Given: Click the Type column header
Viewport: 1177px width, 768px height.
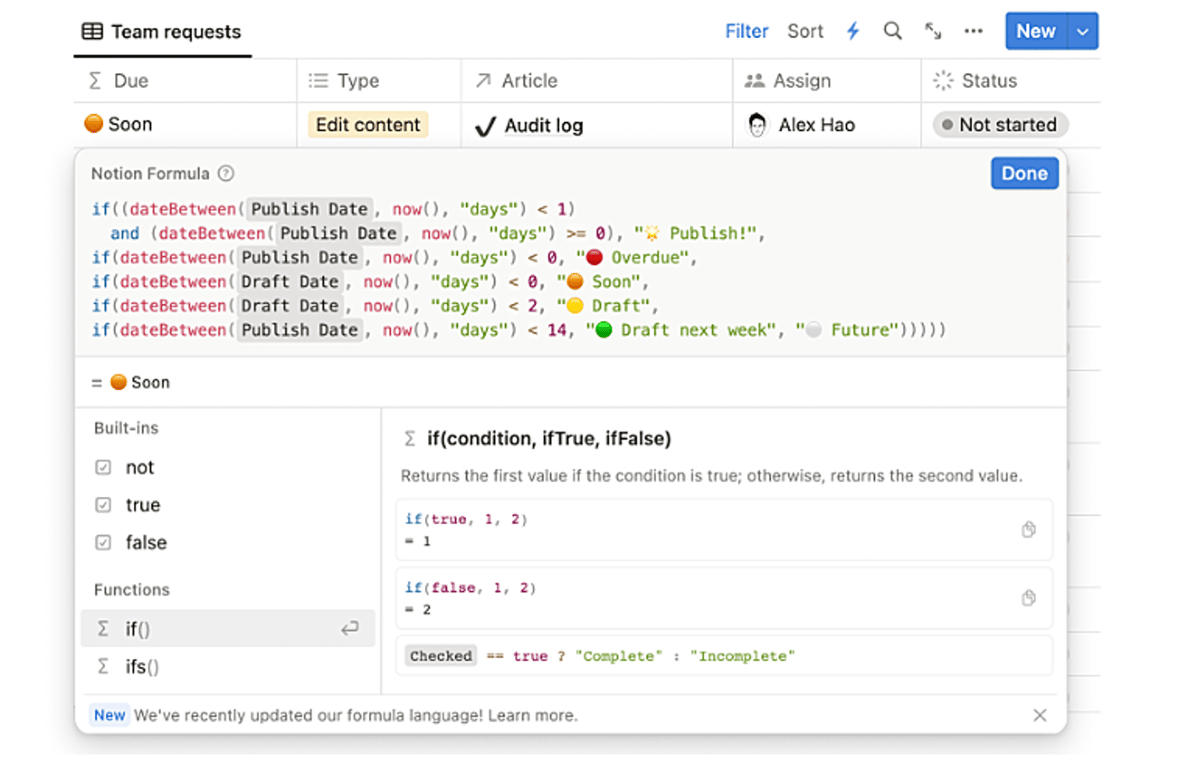Looking at the screenshot, I should click(379, 80).
